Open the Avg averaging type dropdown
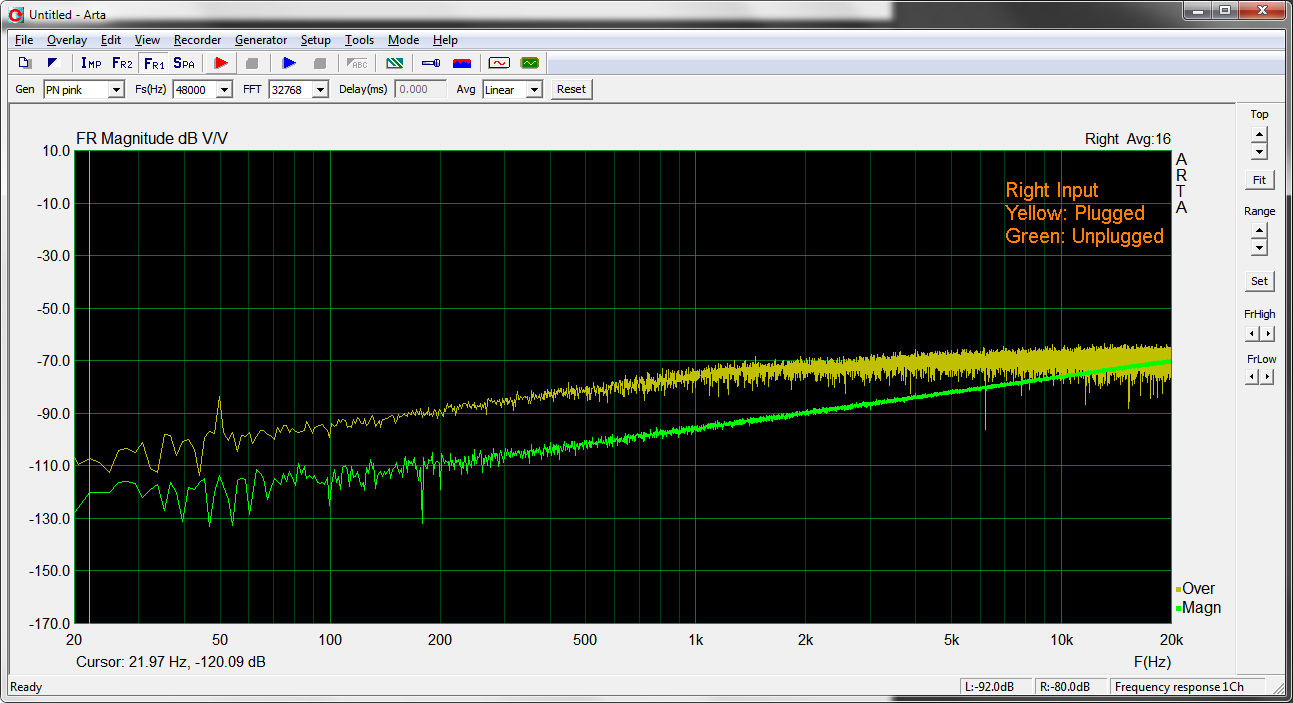Screen dimensions: 1293x703 pos(534,89)
